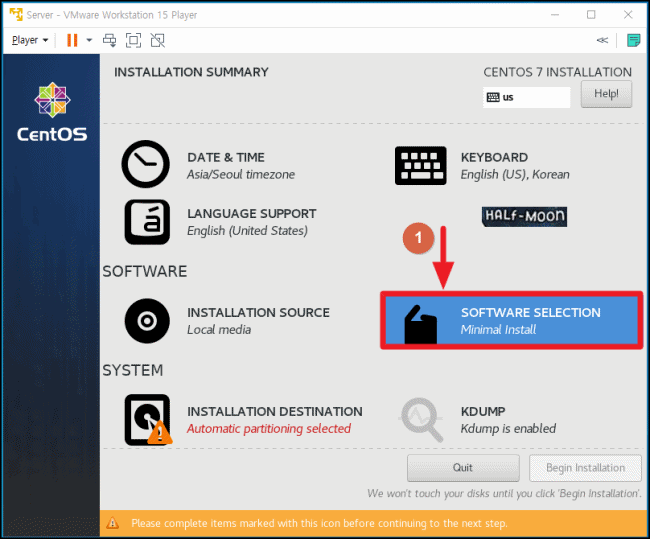This screenshot has height=539, width=650.
Task: Click the CentOS logo in the sidebar
Action: tap(52, 112)
